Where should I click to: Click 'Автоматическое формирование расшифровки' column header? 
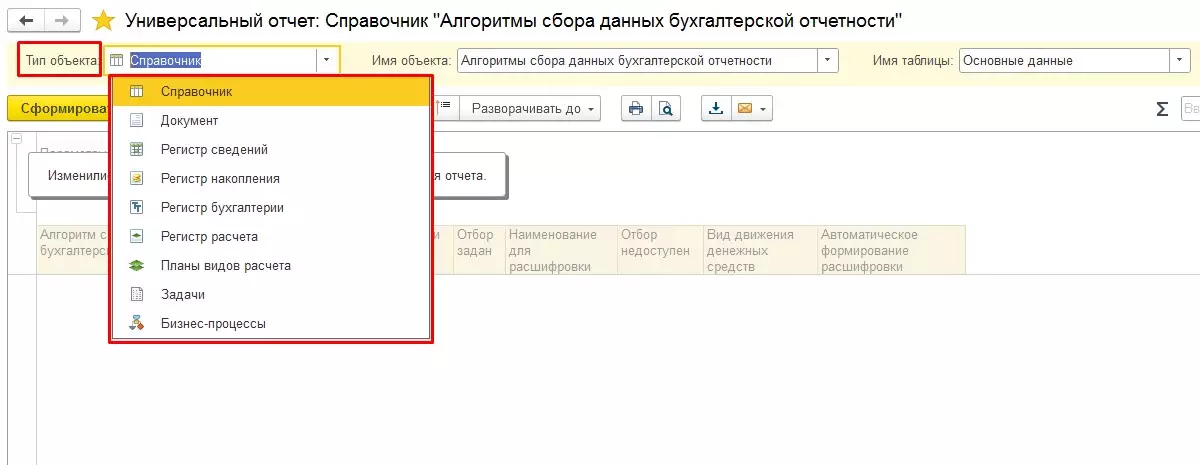[x=891, y=249]
